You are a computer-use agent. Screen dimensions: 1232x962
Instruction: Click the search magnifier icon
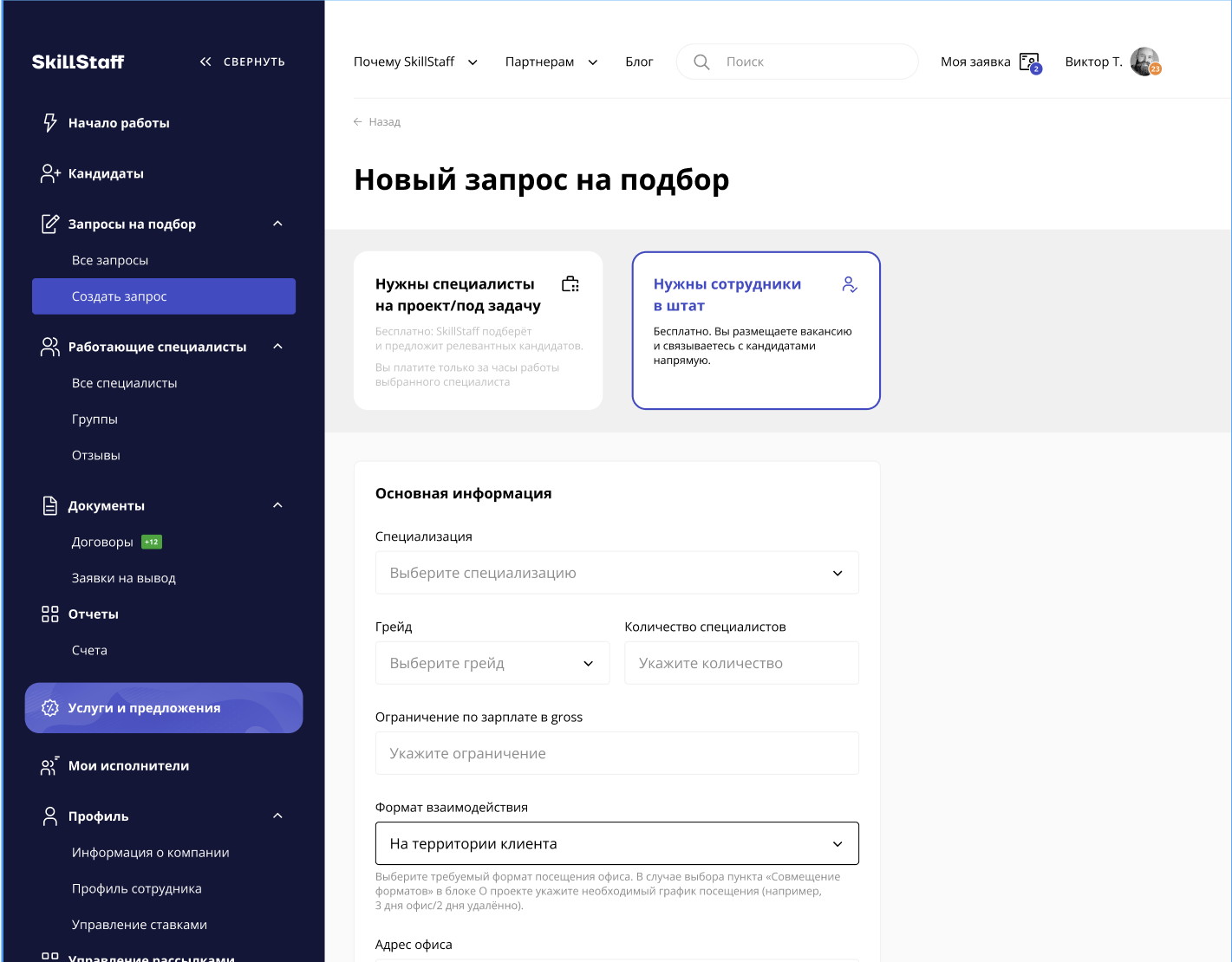click(x=701, y=62)
